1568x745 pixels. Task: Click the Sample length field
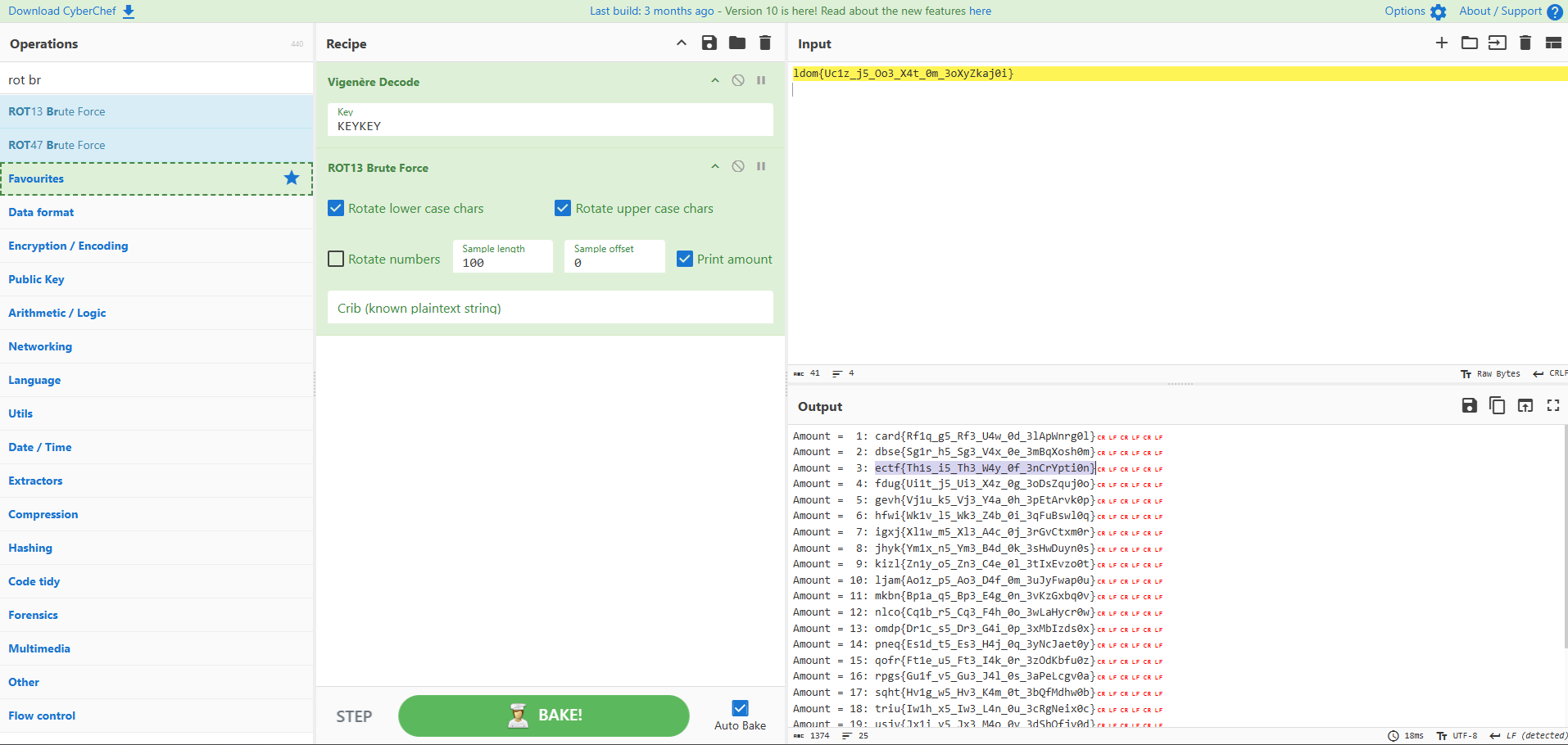point(503,256)
